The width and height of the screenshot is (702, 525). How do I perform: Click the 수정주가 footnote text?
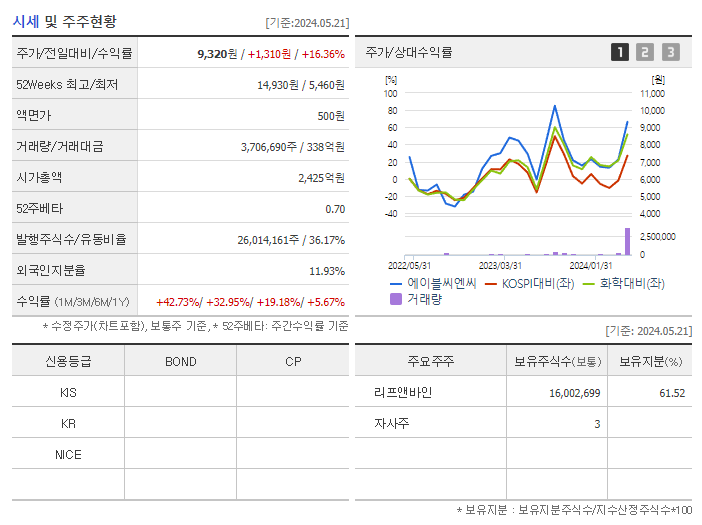[195, 326]
